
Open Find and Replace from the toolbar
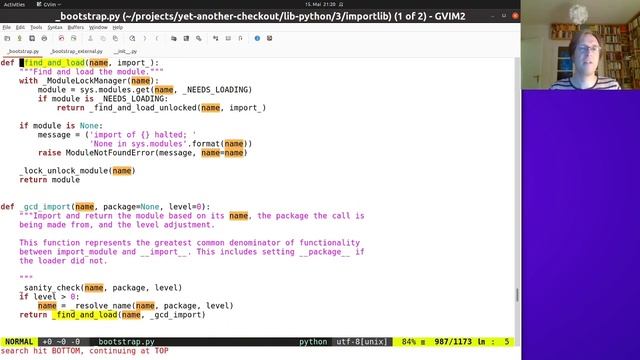(x=132, y=38)
